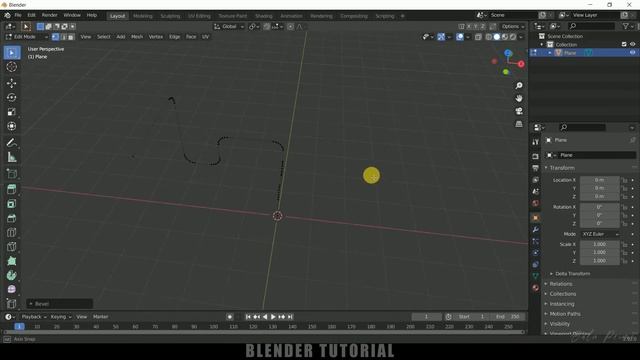The height and width of the screenshot is (360, 640).
Task: Click the zoom view magnifier icon
Action: tap(519, 86)
